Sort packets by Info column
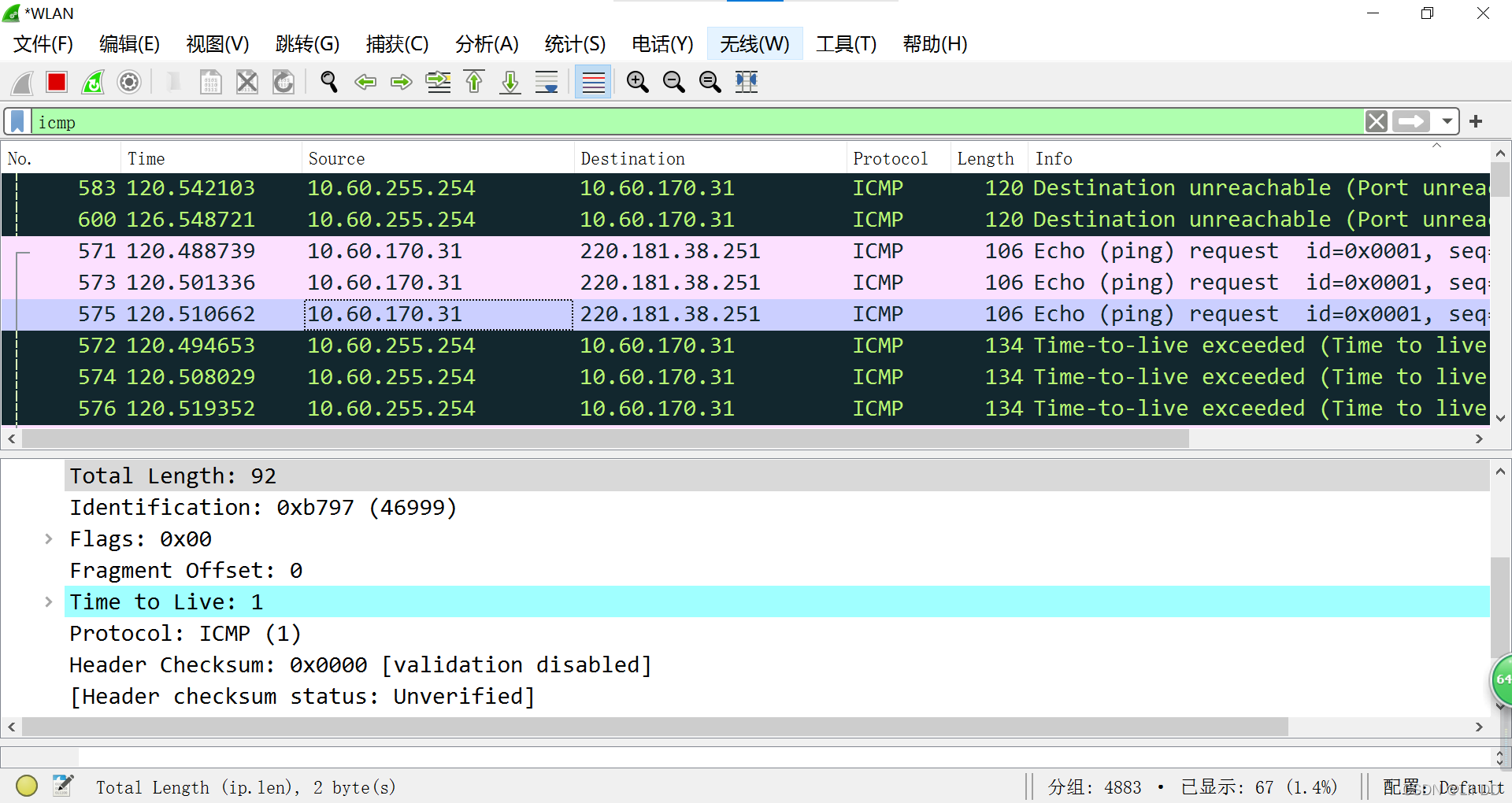The image size is (1512, 803). [x=1258, y=159]
